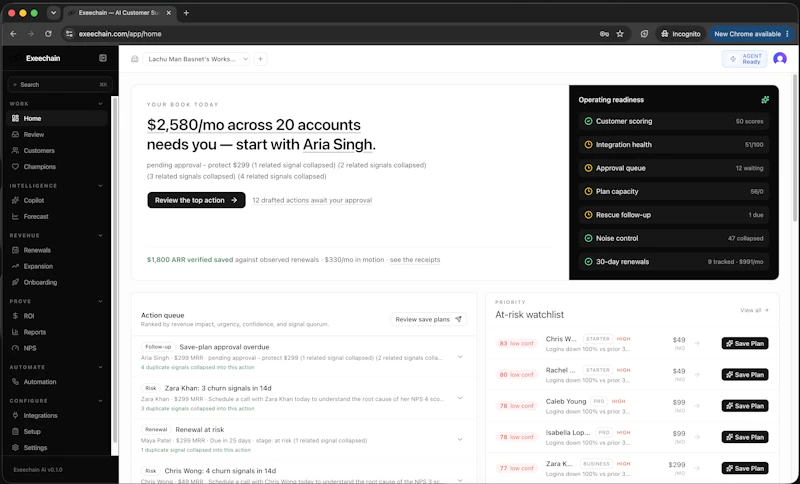This screenshot has width=800, height=484.
Task: Click the Approval queue status icon
Action: (588, 168)
